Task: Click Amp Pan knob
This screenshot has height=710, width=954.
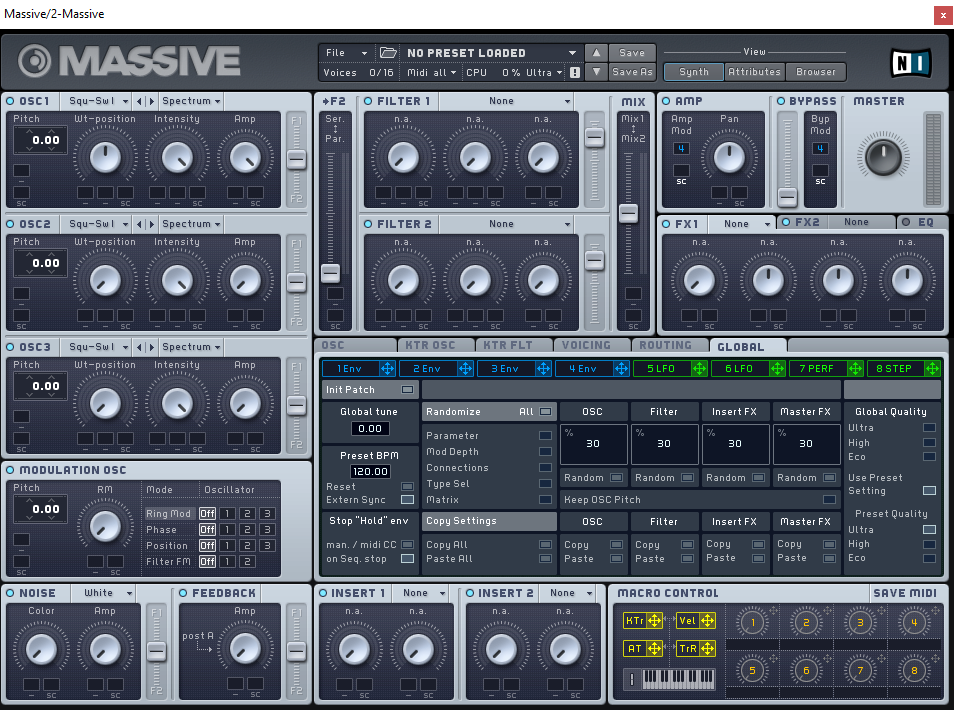Action: coord(729,158)
